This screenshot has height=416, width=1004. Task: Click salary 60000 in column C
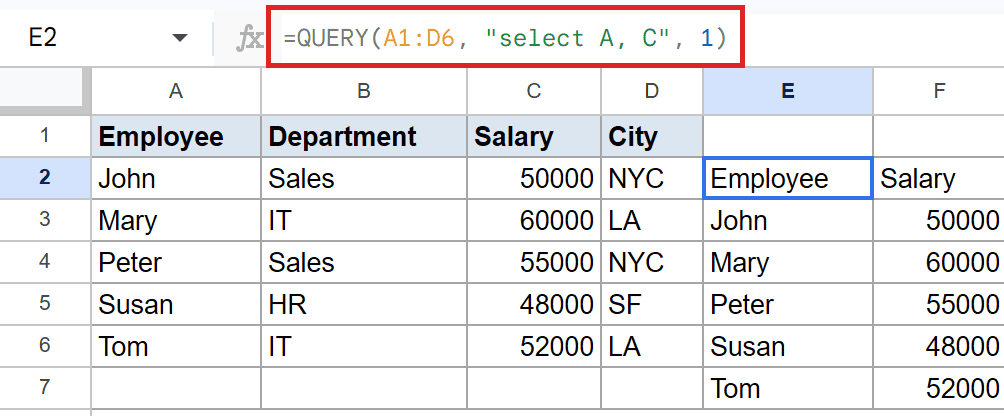pos(534,220)
